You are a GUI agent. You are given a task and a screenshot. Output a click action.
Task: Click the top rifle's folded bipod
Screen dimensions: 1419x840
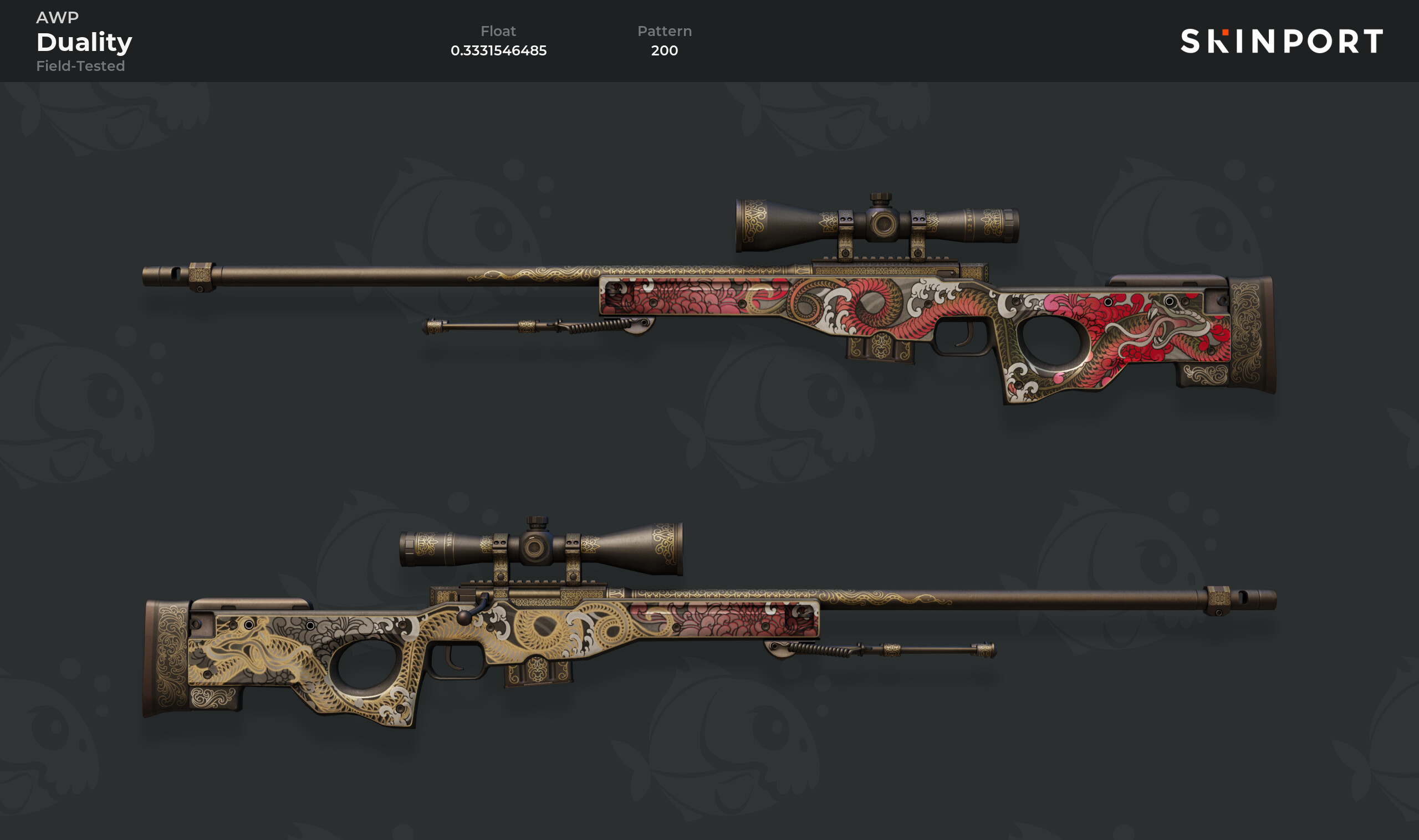click(538, 325)
